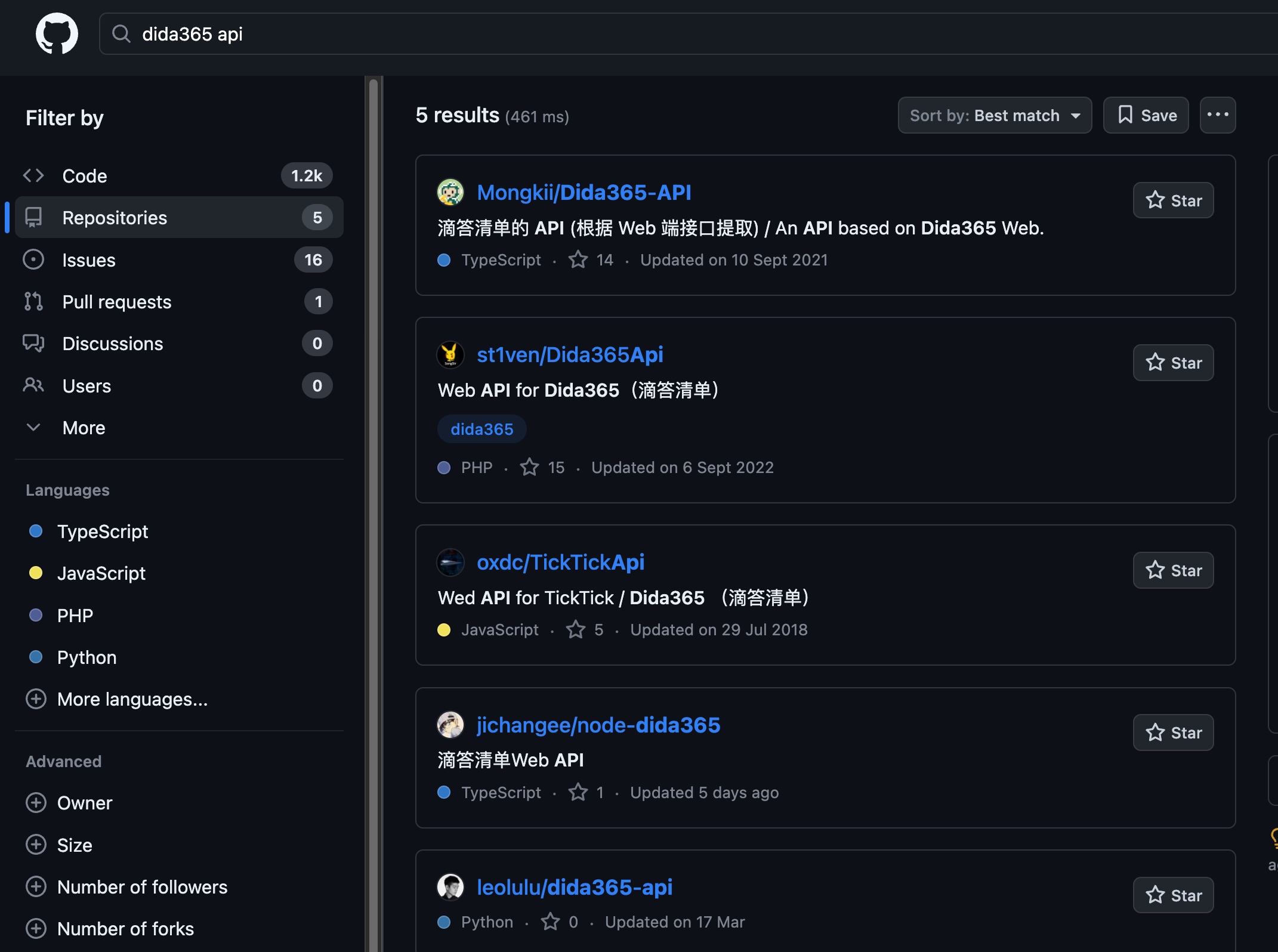The width and height of the screenshot is (1278, 952).
Task: Click the st1ven user avatar
Action: point(450,355)
